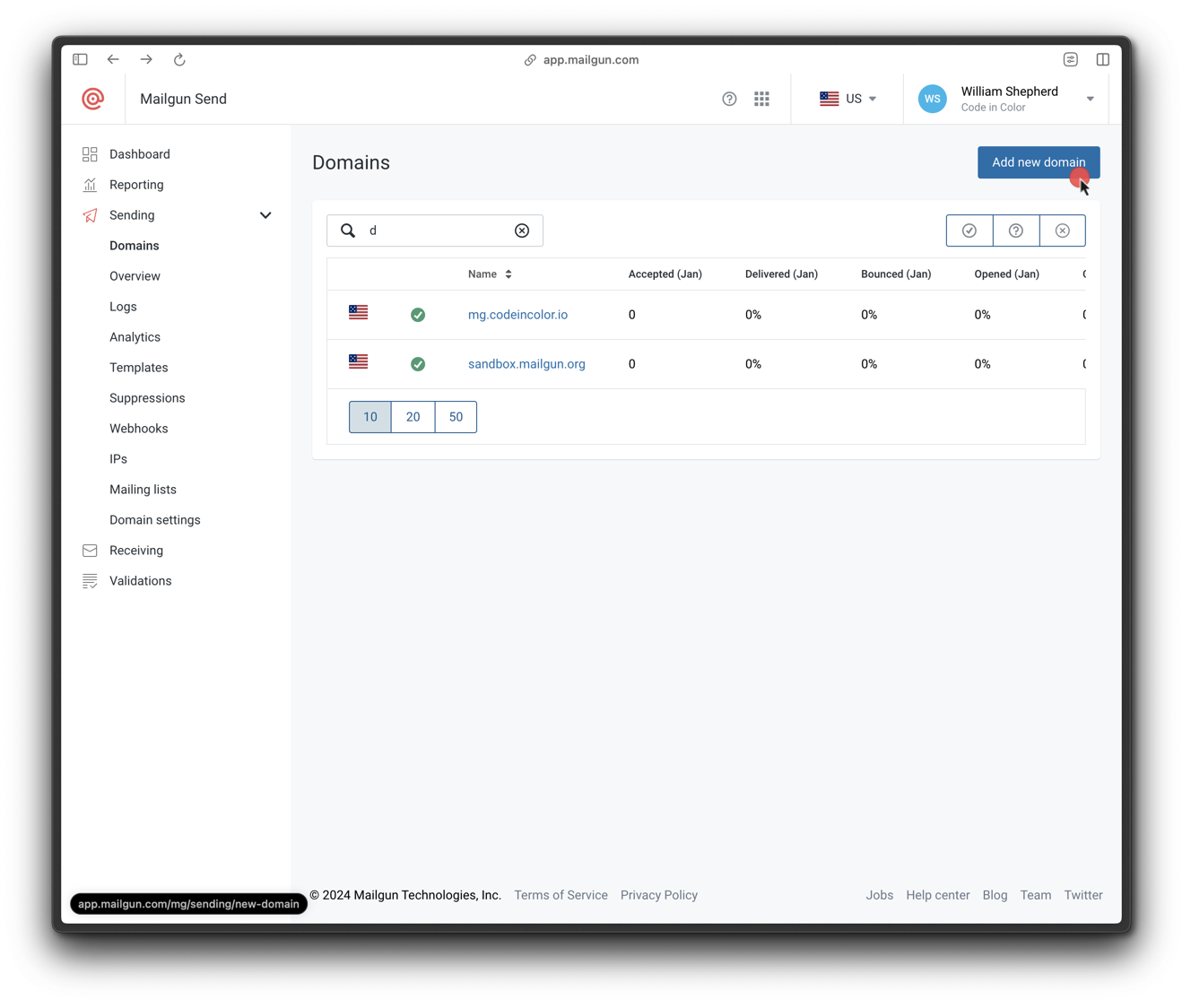Click the Reporting chart icon
The width and height of the screenshot is (1191, 1008).
[90, 185]
